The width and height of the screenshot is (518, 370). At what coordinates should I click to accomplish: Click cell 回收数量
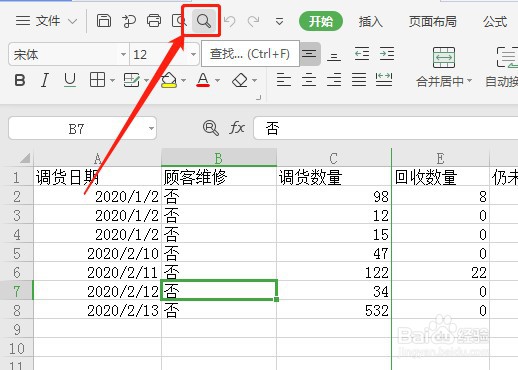pyautogui.click(x=440, y=177)
